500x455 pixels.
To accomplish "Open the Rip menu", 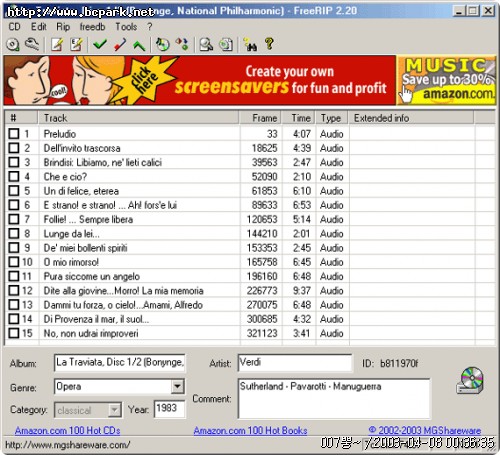I will point(63,27).
